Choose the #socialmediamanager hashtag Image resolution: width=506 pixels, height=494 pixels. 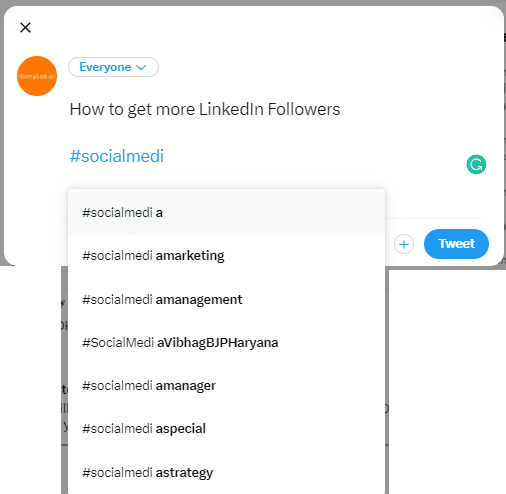pos(226,386)
